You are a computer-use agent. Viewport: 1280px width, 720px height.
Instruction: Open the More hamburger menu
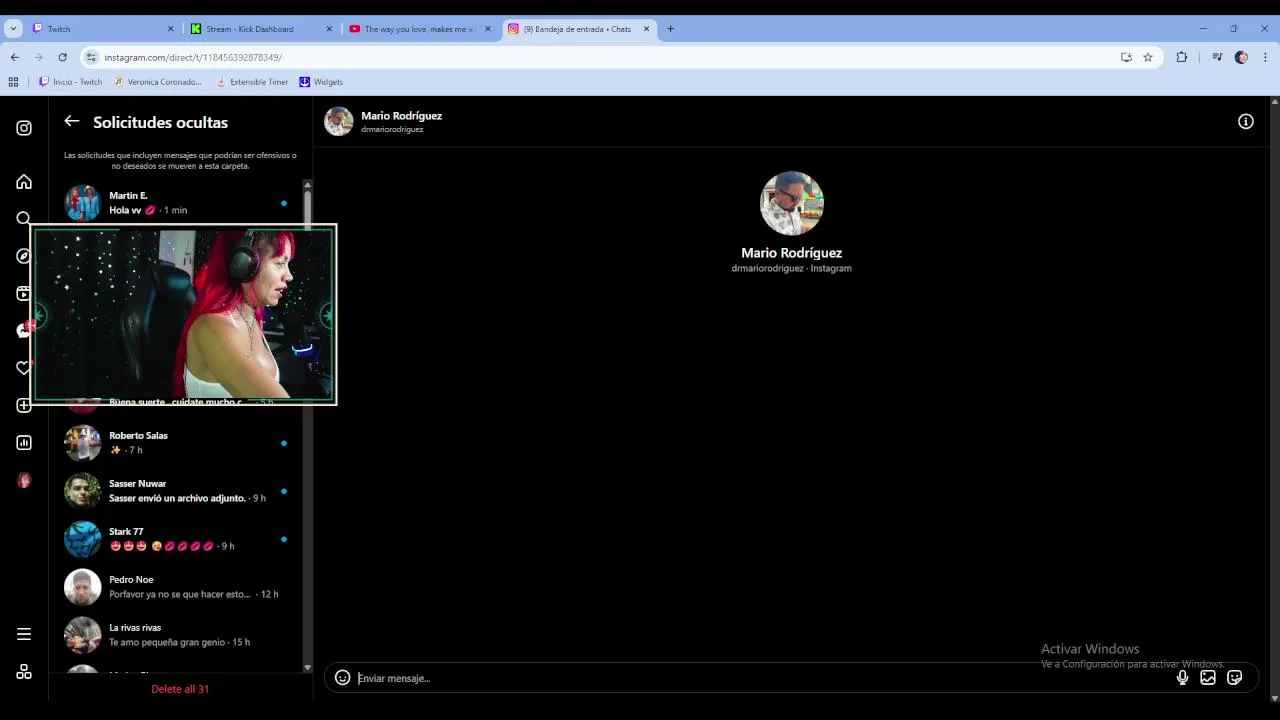[24, 634]
